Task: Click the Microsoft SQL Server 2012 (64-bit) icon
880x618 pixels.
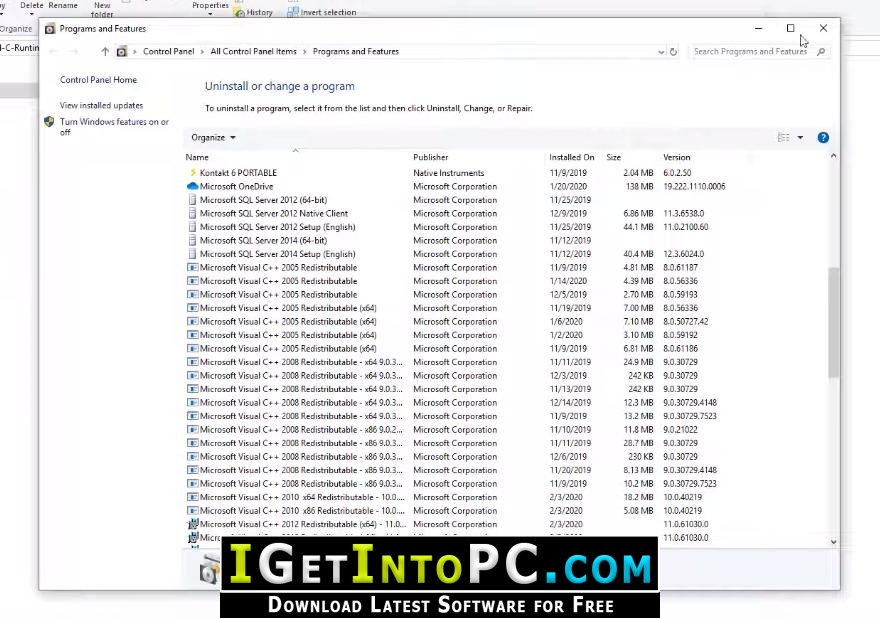Action: pyautogui.click(x=192, y=200)
